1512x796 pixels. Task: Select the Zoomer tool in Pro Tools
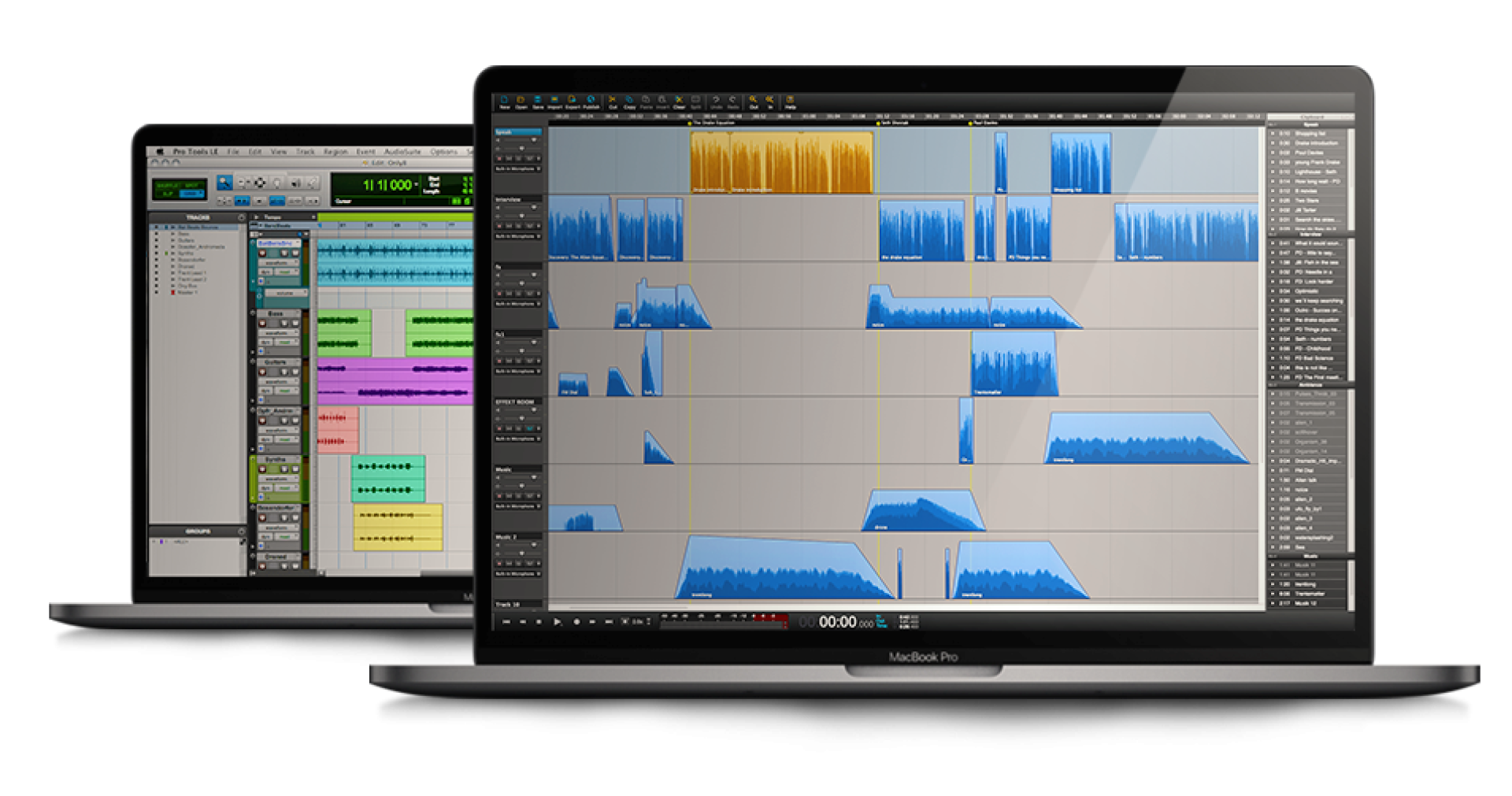point(224,183)
